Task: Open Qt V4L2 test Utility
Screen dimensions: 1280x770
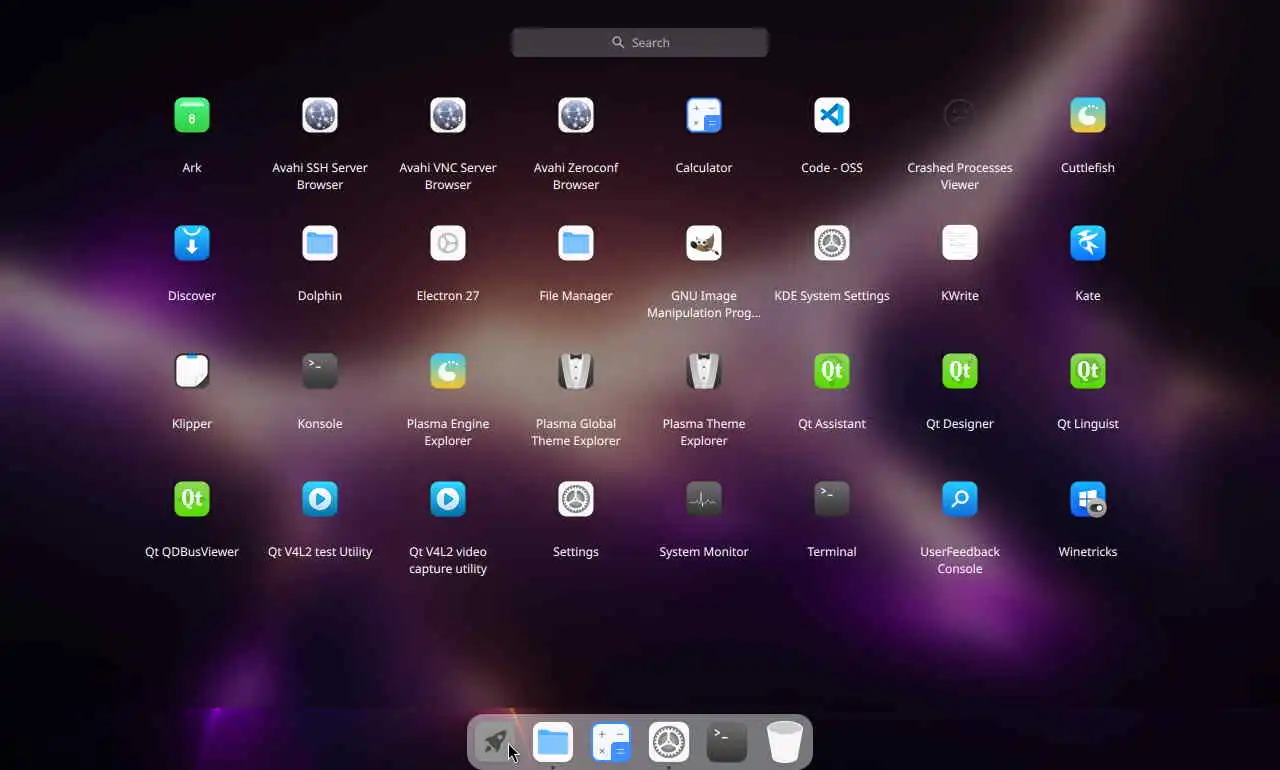Action: point(320,499)
